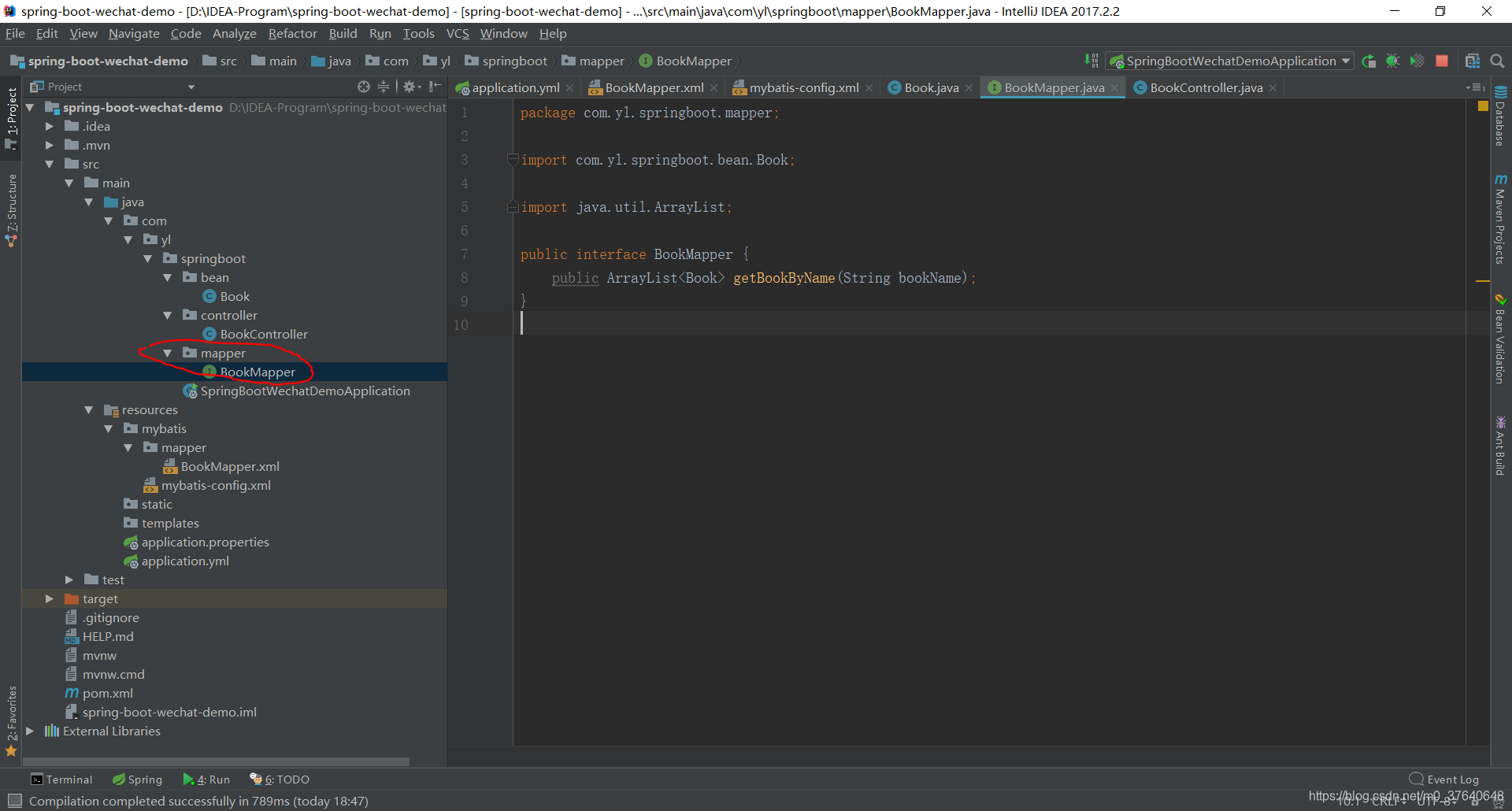The image size is (1512, 811).
Task: Open the Favorites tool window
Action: point(11,720)
